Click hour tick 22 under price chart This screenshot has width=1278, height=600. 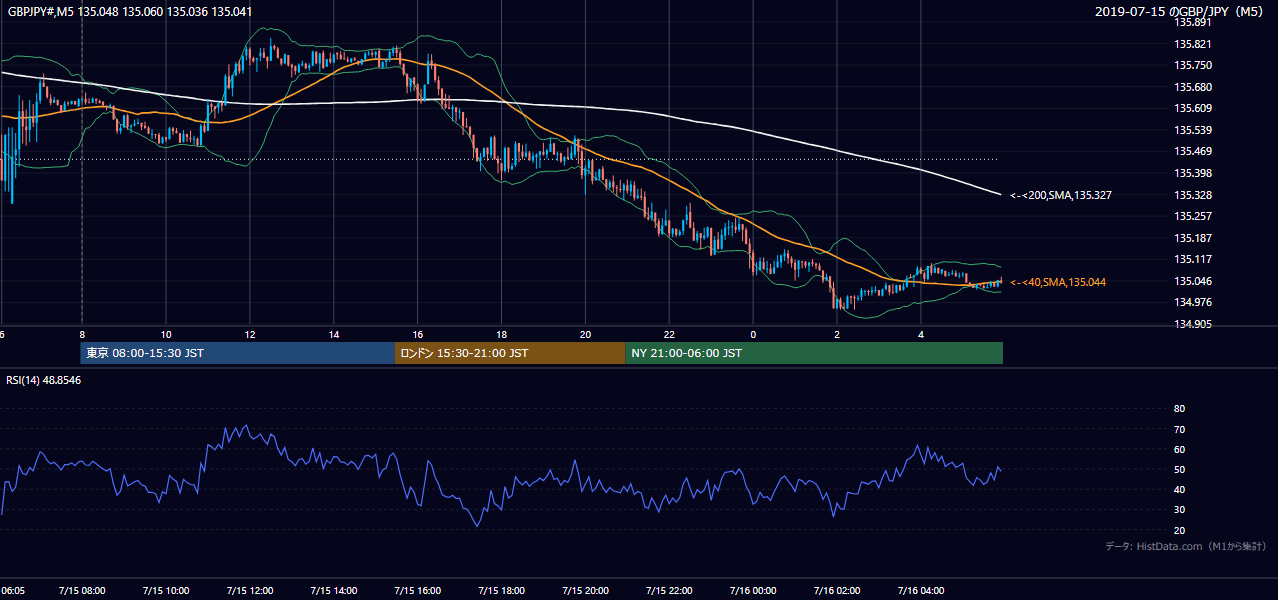pyautogui.click(x=670, y=334)
